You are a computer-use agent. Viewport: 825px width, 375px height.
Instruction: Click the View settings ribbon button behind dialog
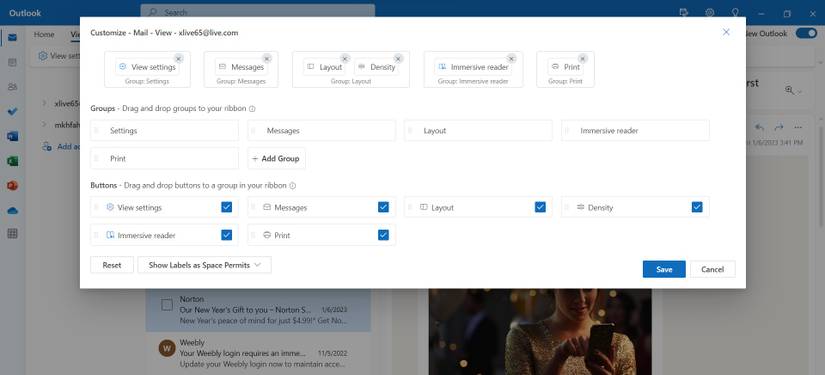[x=59, y=55]
